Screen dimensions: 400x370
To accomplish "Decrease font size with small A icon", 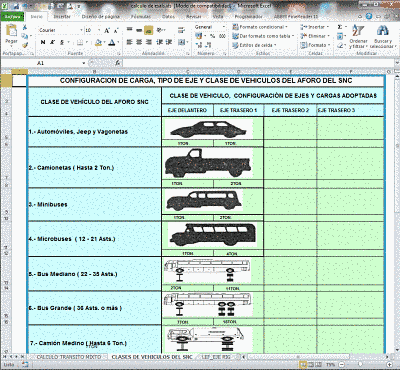I will (x=116, y=30).
